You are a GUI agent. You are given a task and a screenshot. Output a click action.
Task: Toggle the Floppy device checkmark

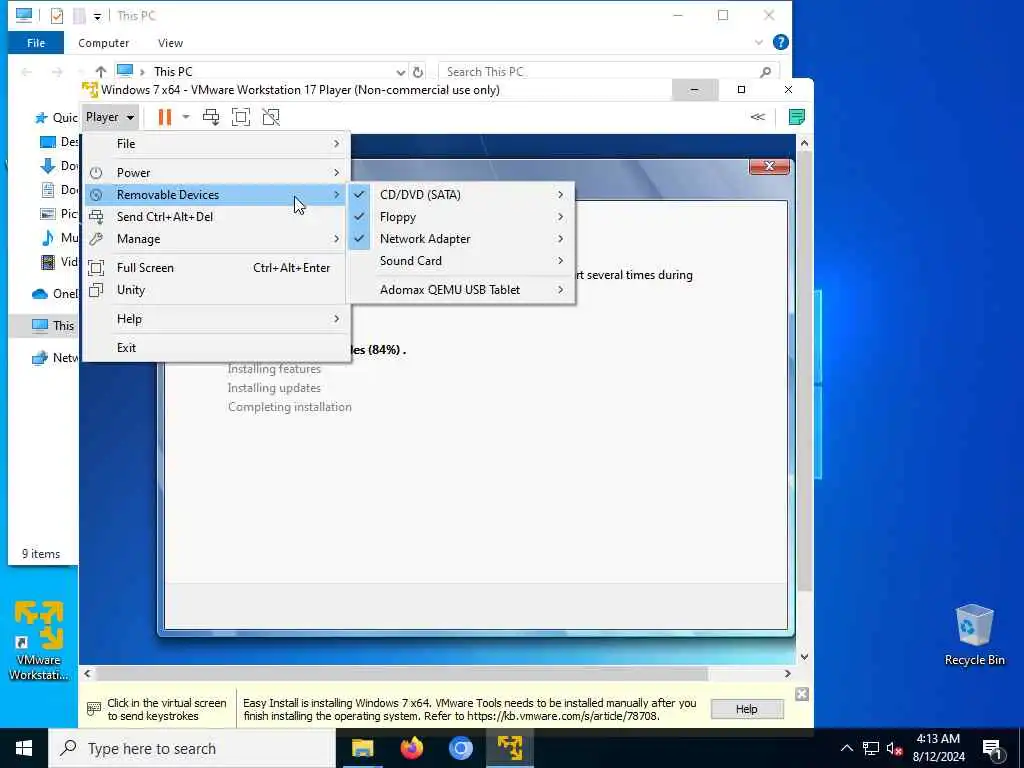tap(359, 217)
